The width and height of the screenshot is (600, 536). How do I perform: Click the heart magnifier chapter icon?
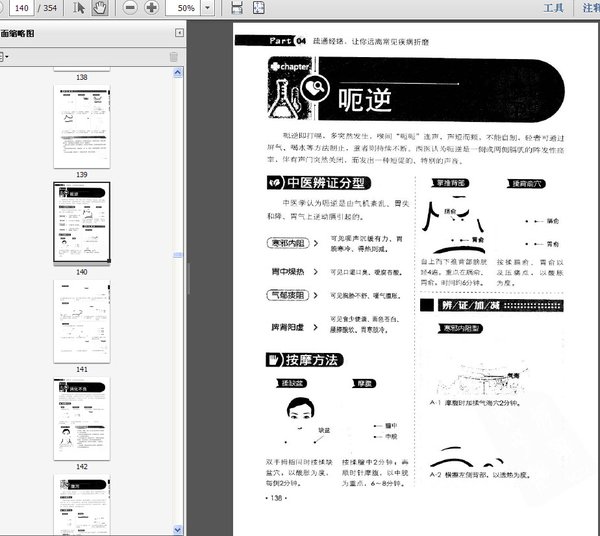pyautogui.click(x=315, y=88)
